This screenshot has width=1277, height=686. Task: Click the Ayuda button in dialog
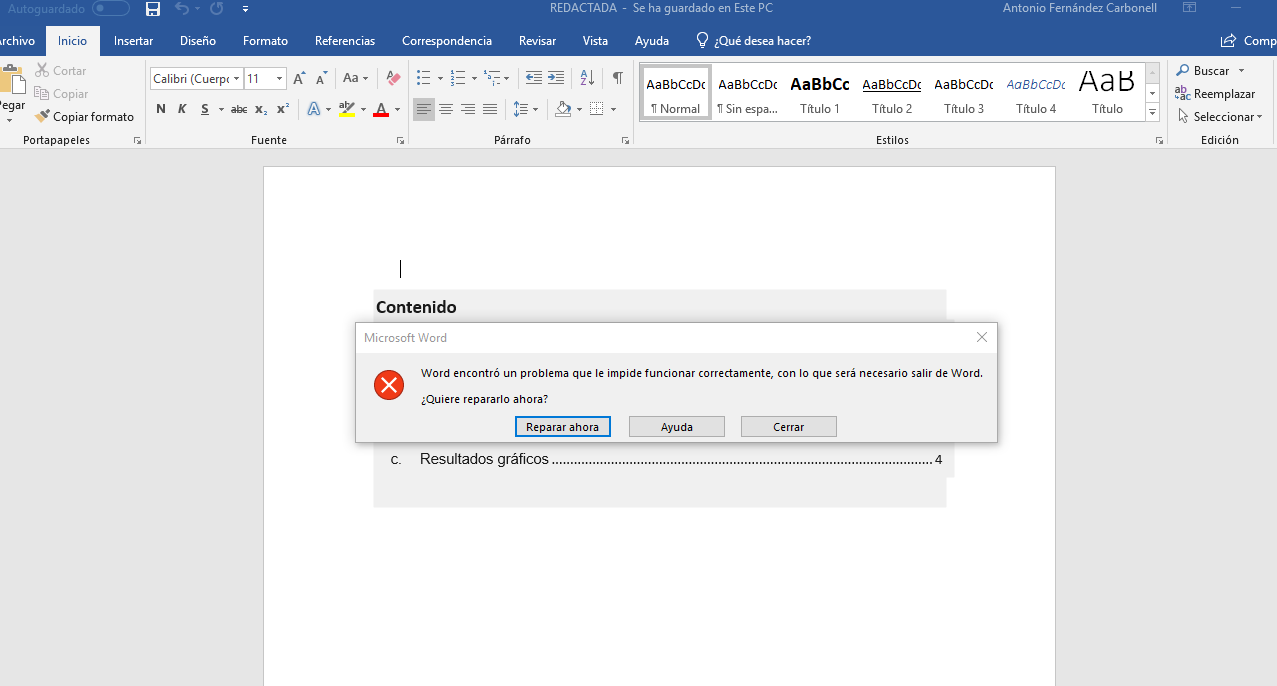click(x=677, y=427)
